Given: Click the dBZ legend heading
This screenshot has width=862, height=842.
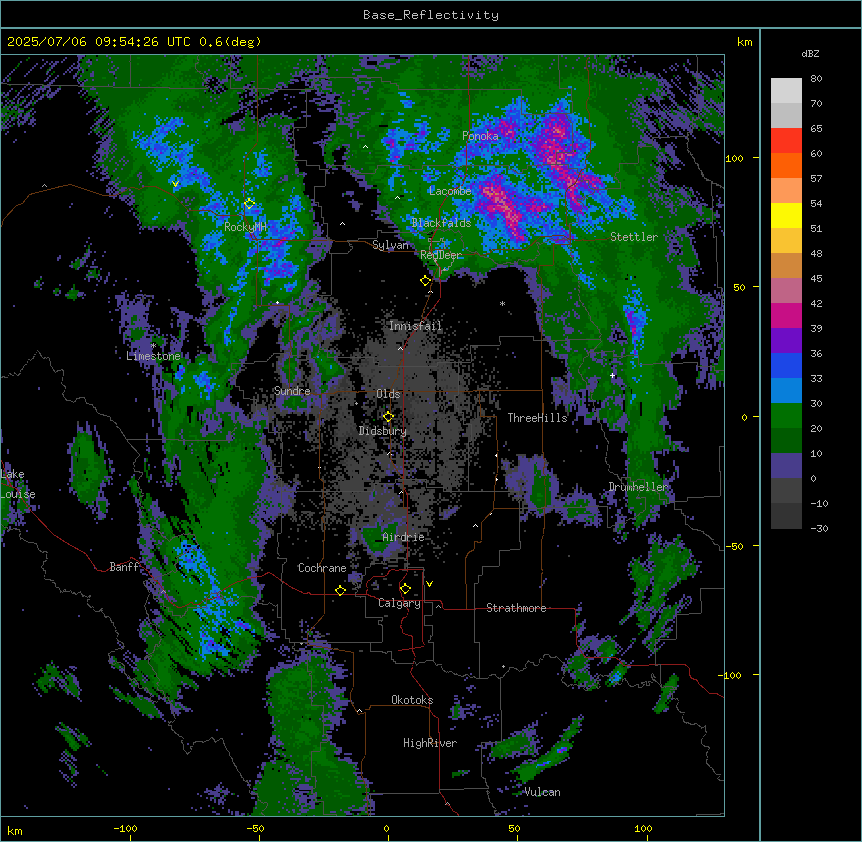Looking at the screenshot, I should coord(810,53).
